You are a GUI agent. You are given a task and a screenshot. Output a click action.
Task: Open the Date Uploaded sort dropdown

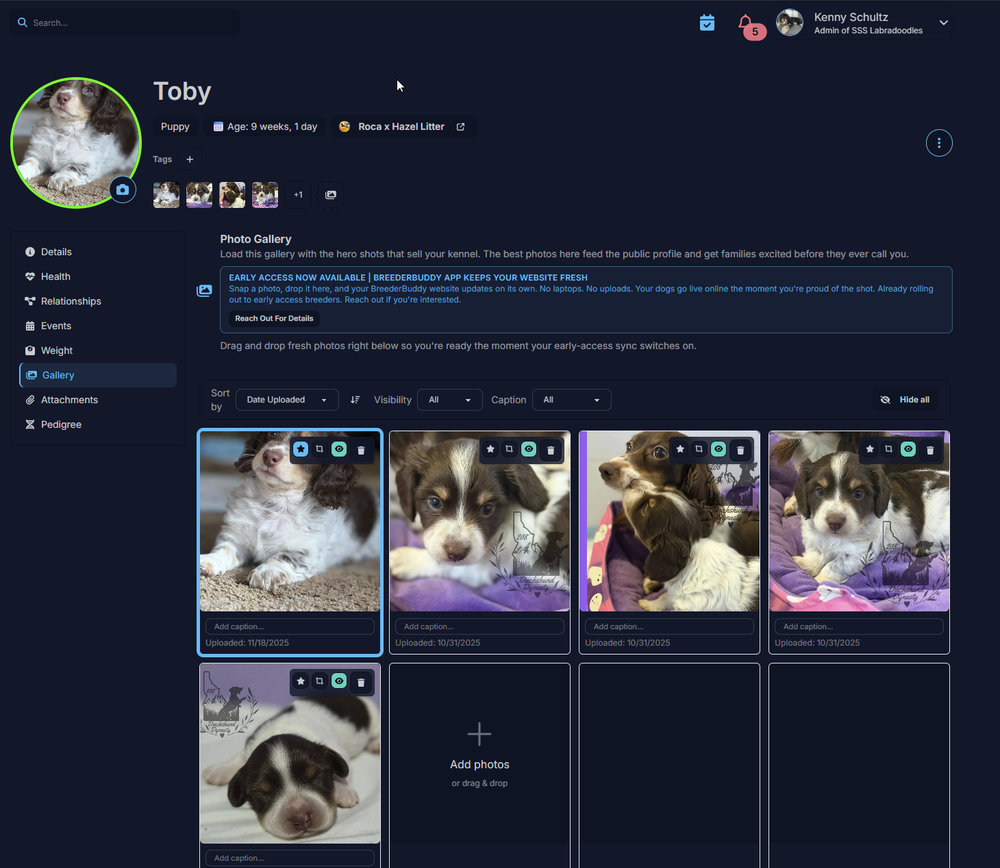coord(286,399)
